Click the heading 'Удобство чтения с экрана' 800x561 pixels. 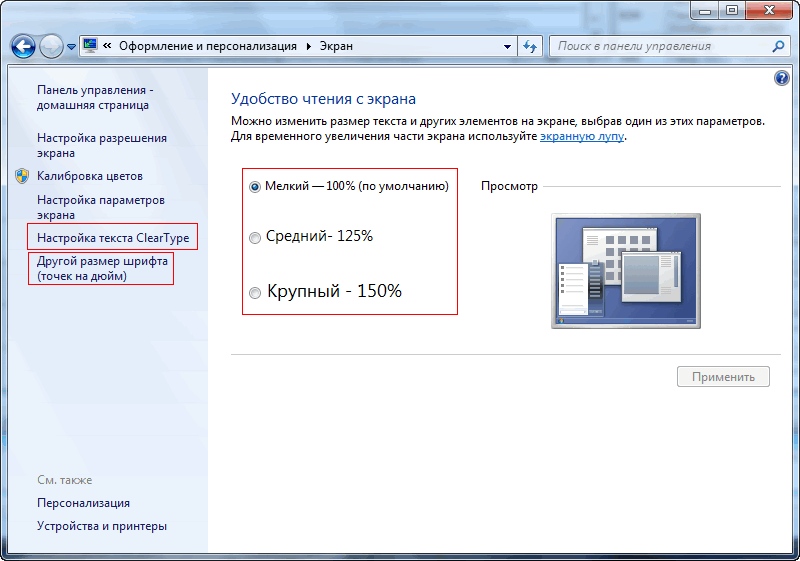[x=323, y=98]
